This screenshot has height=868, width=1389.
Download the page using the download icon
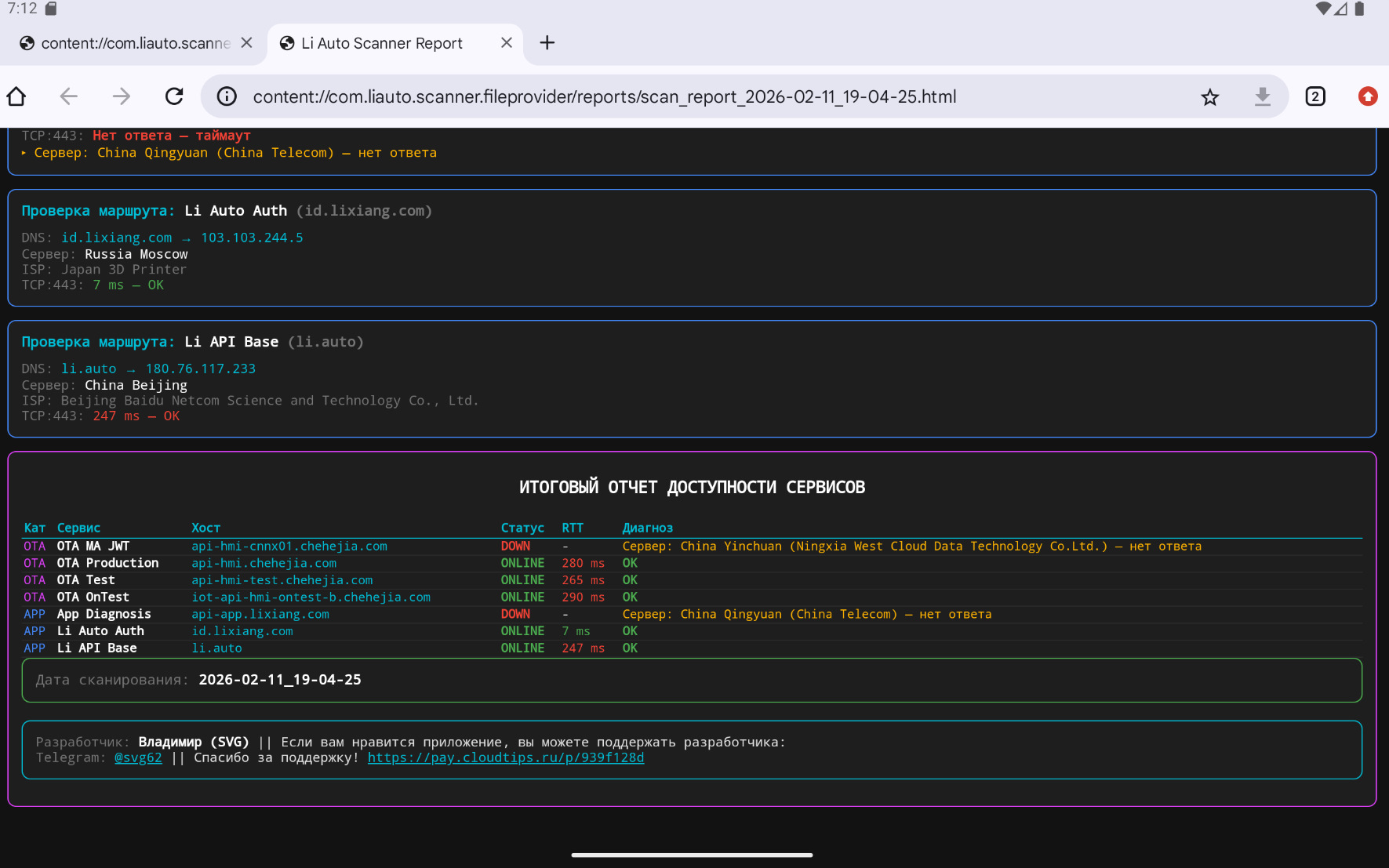(x=1263, y=96)
